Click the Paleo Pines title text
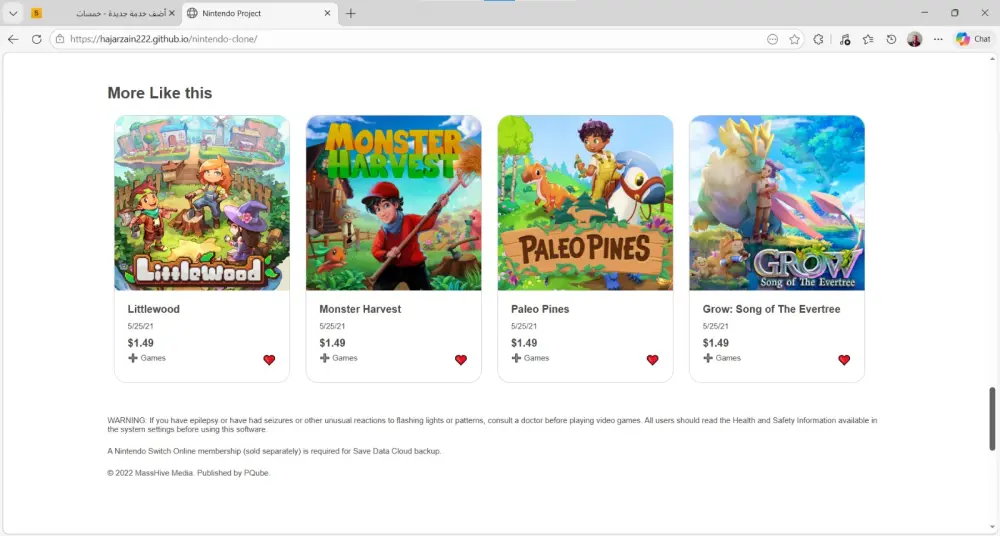 (540, 309)
